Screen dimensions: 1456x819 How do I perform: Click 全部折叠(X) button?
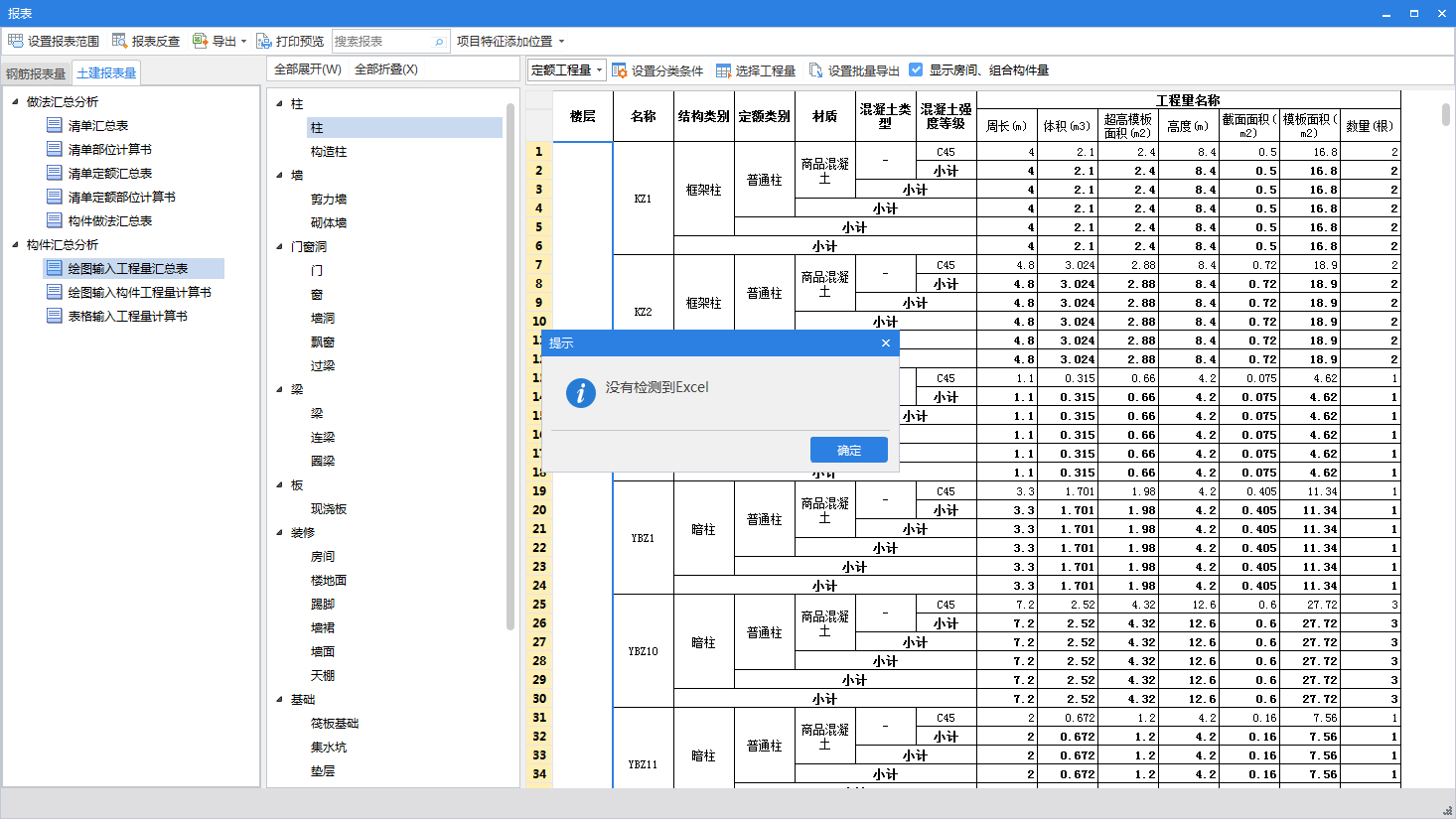pos(386,69)
